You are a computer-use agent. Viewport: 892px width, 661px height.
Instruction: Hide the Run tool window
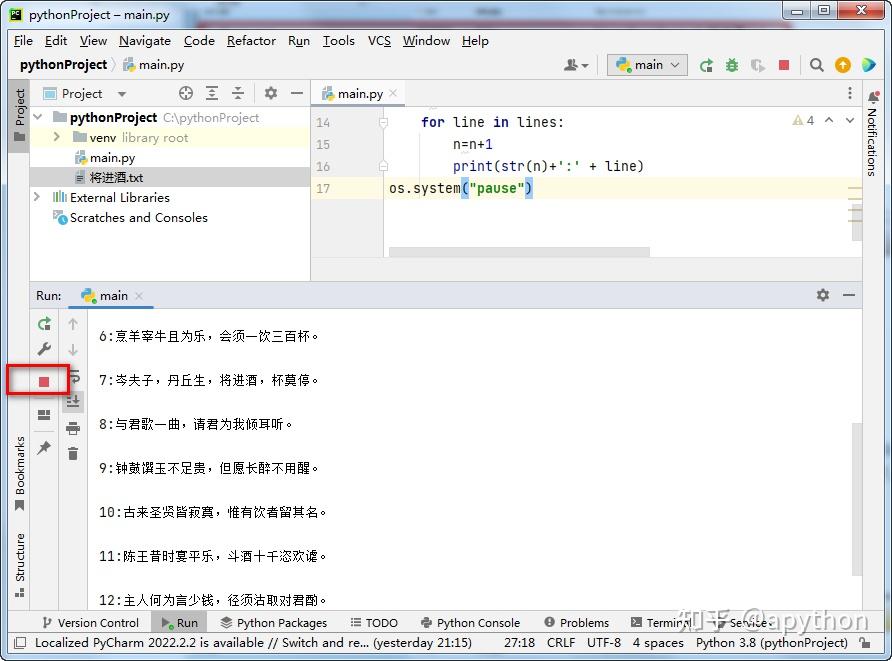coord(850,295)
